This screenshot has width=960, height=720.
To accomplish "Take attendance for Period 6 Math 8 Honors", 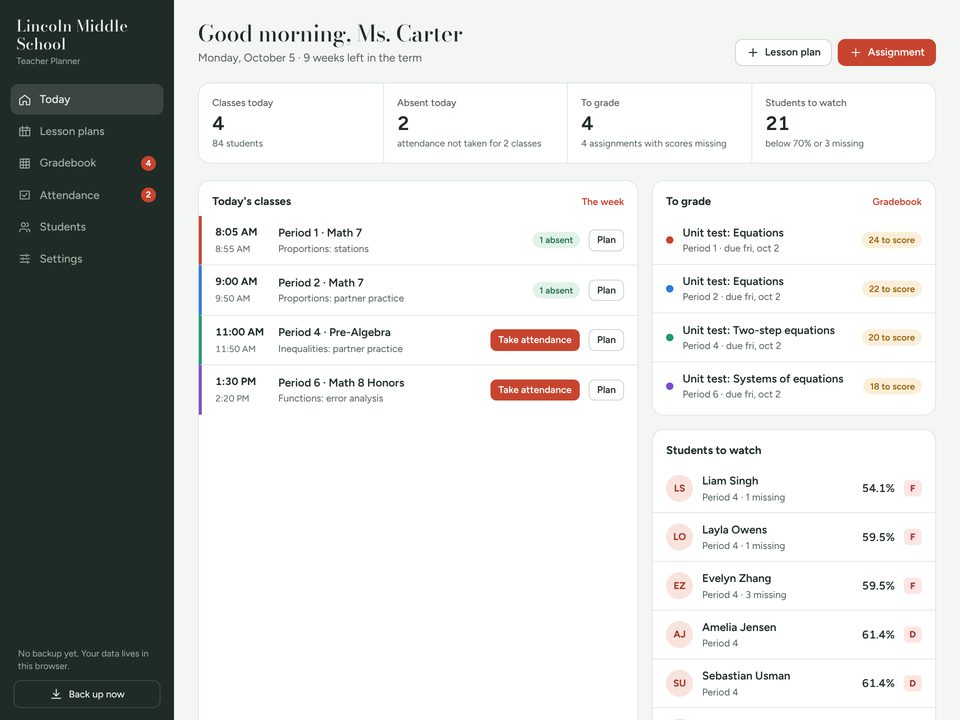I will pos(534,390).
